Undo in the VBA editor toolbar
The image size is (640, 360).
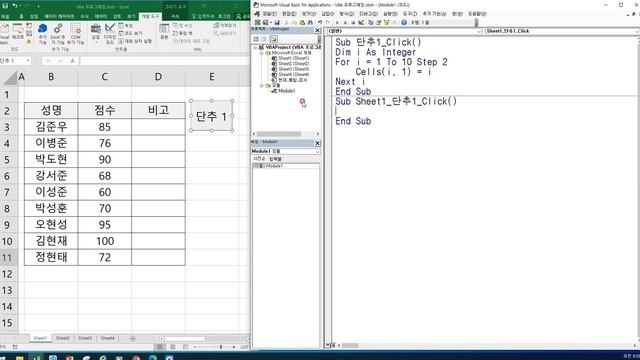(x=320, y=22)
